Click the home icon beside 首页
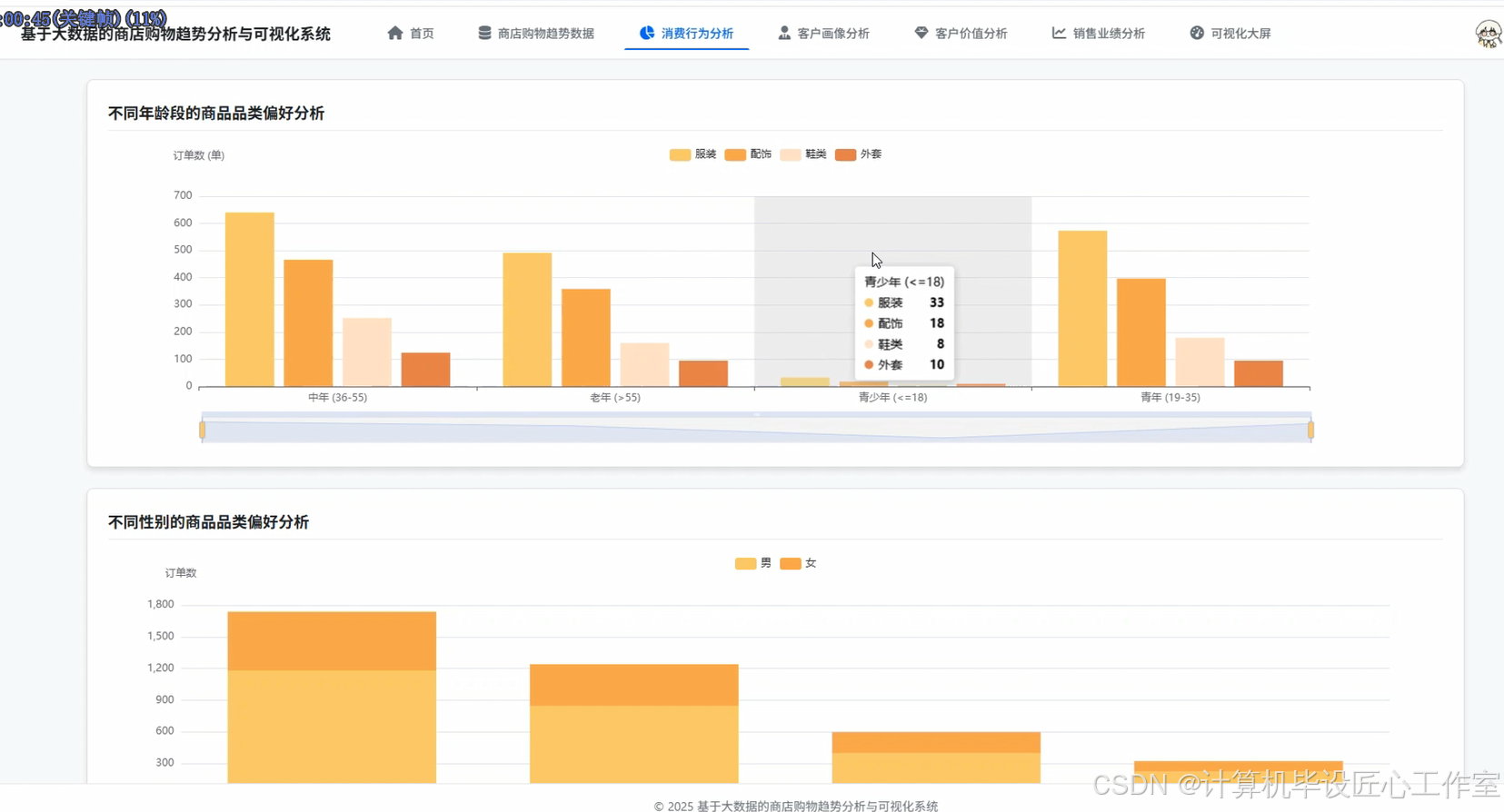Screen dimensions: 1504x812 [x=394, y=33]
